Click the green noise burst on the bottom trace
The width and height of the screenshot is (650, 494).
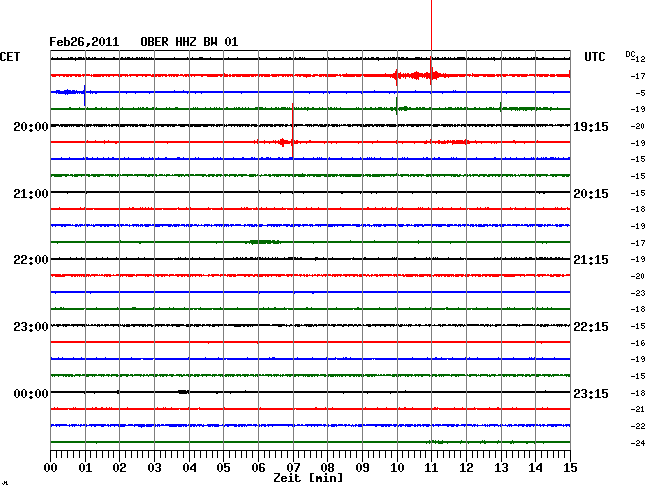435,442
